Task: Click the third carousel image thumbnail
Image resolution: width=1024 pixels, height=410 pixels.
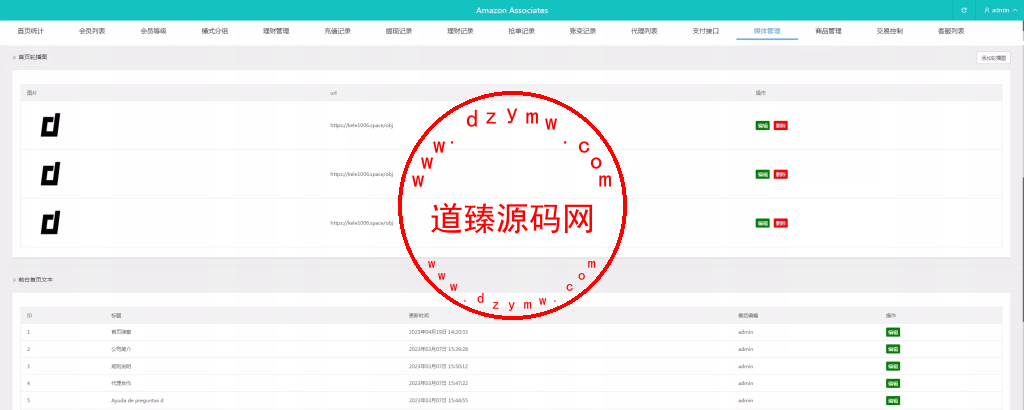Action: click(x=50, y=223)
